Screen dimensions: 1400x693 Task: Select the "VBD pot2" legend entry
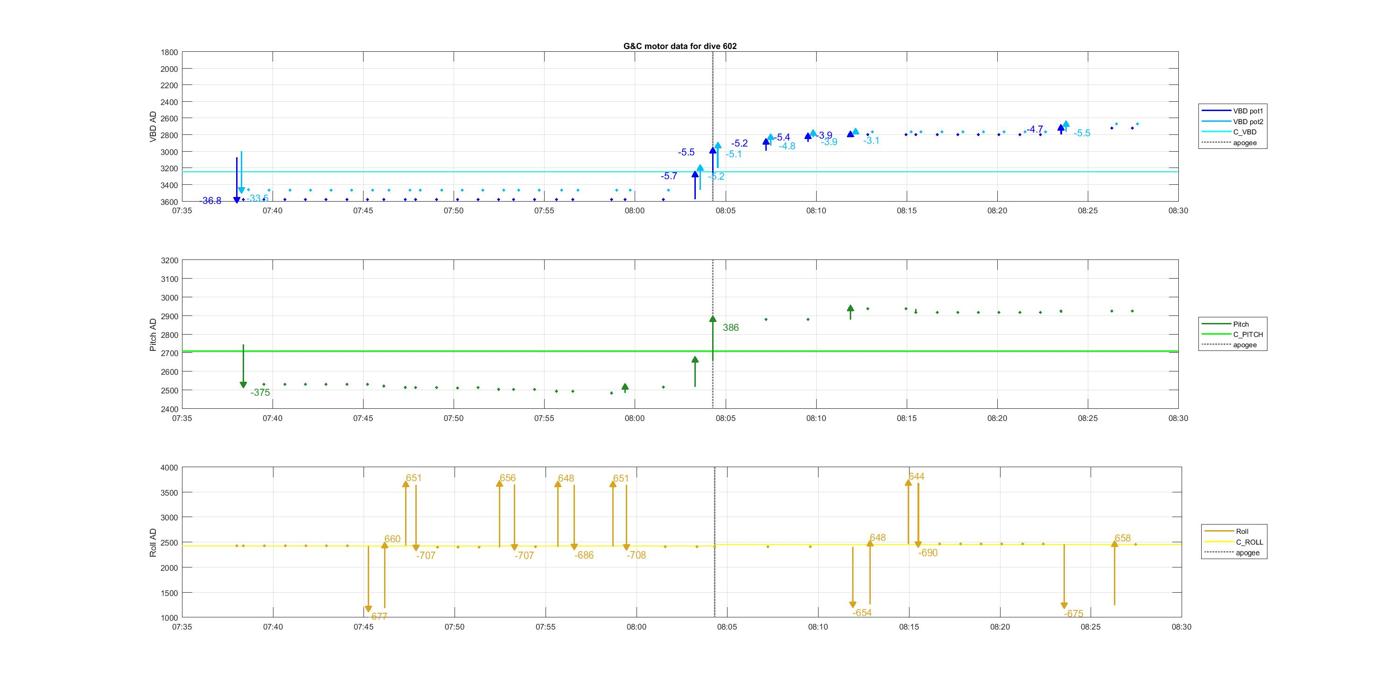point(1235,121)
